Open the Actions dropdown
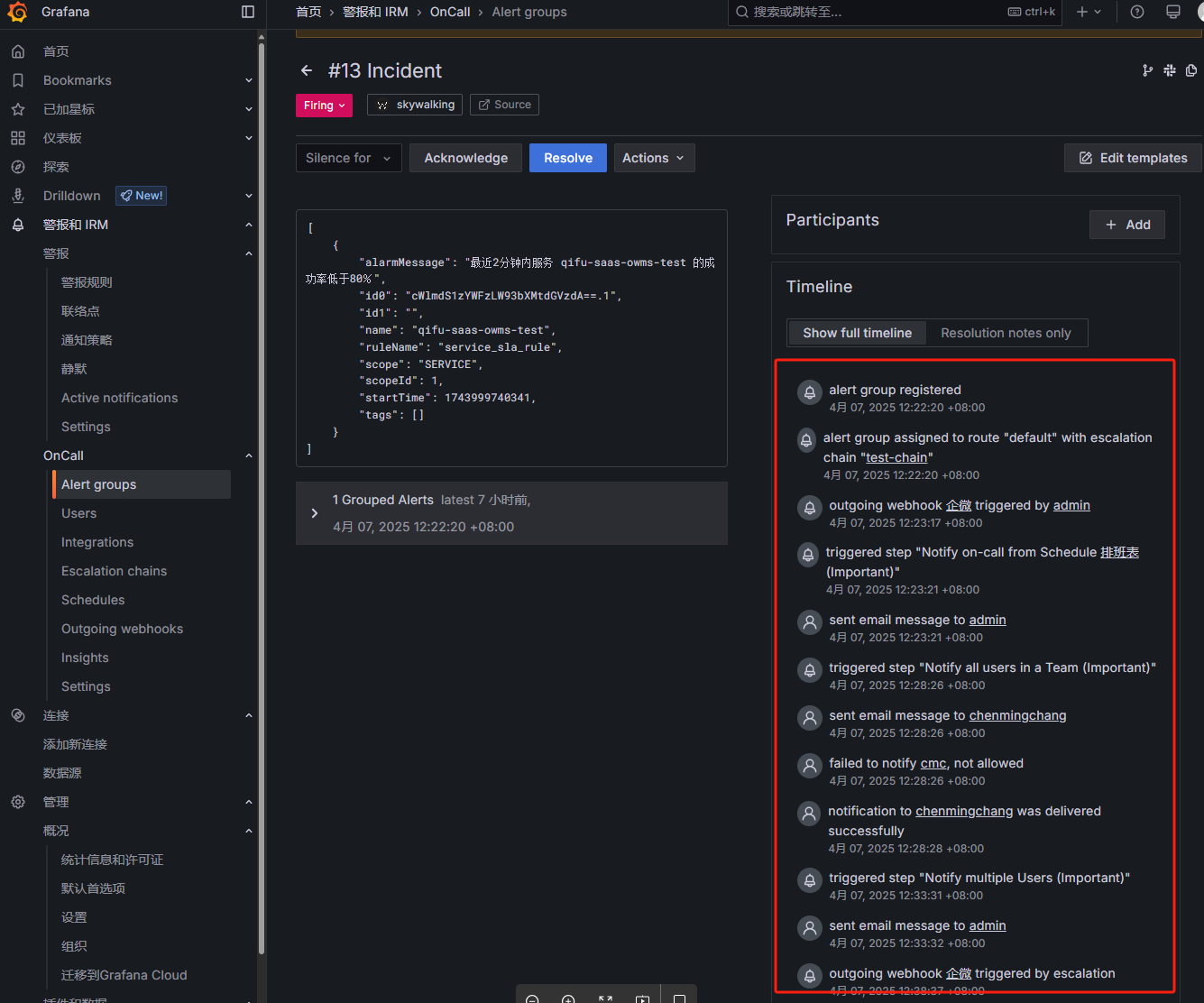The width and height of the screenshot is (1204, 1003). pos(654,158)
